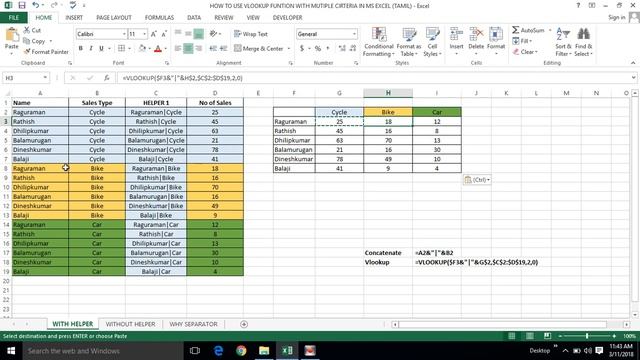Click the Increase Decimal icon
Viewport: 640px width, 360px height.
tap(342, 49)
